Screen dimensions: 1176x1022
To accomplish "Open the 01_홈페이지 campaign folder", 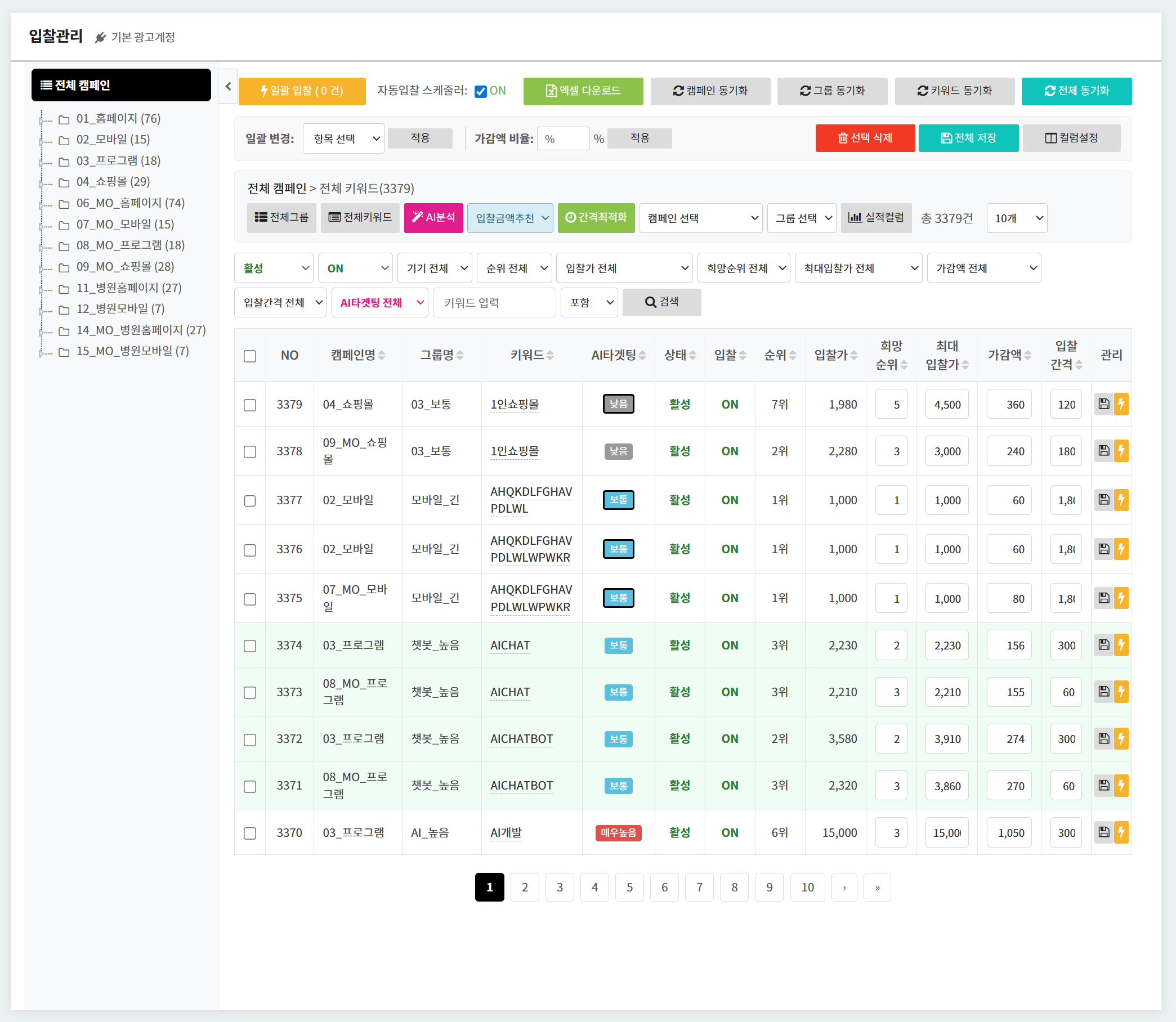I will coord(118,119).
